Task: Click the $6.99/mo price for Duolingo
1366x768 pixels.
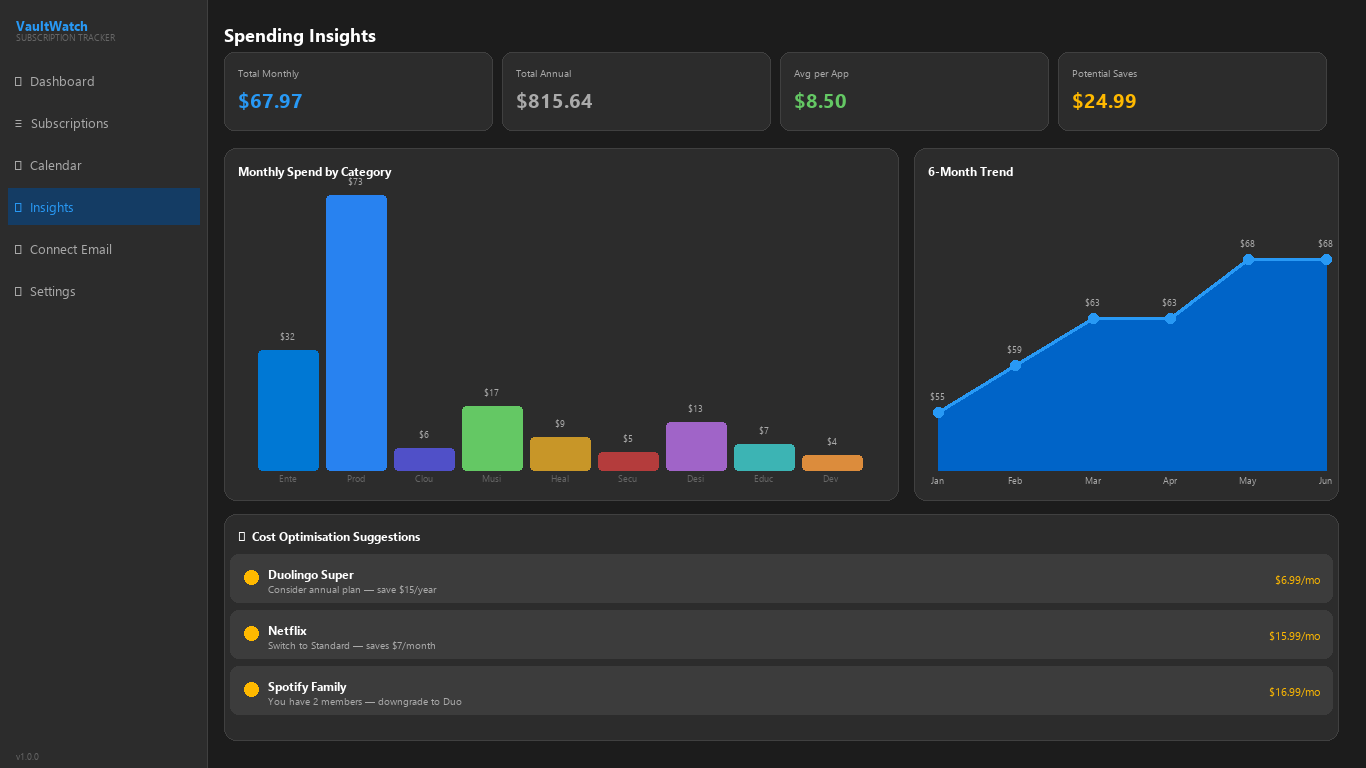Action: click(x=1297, y=580)
